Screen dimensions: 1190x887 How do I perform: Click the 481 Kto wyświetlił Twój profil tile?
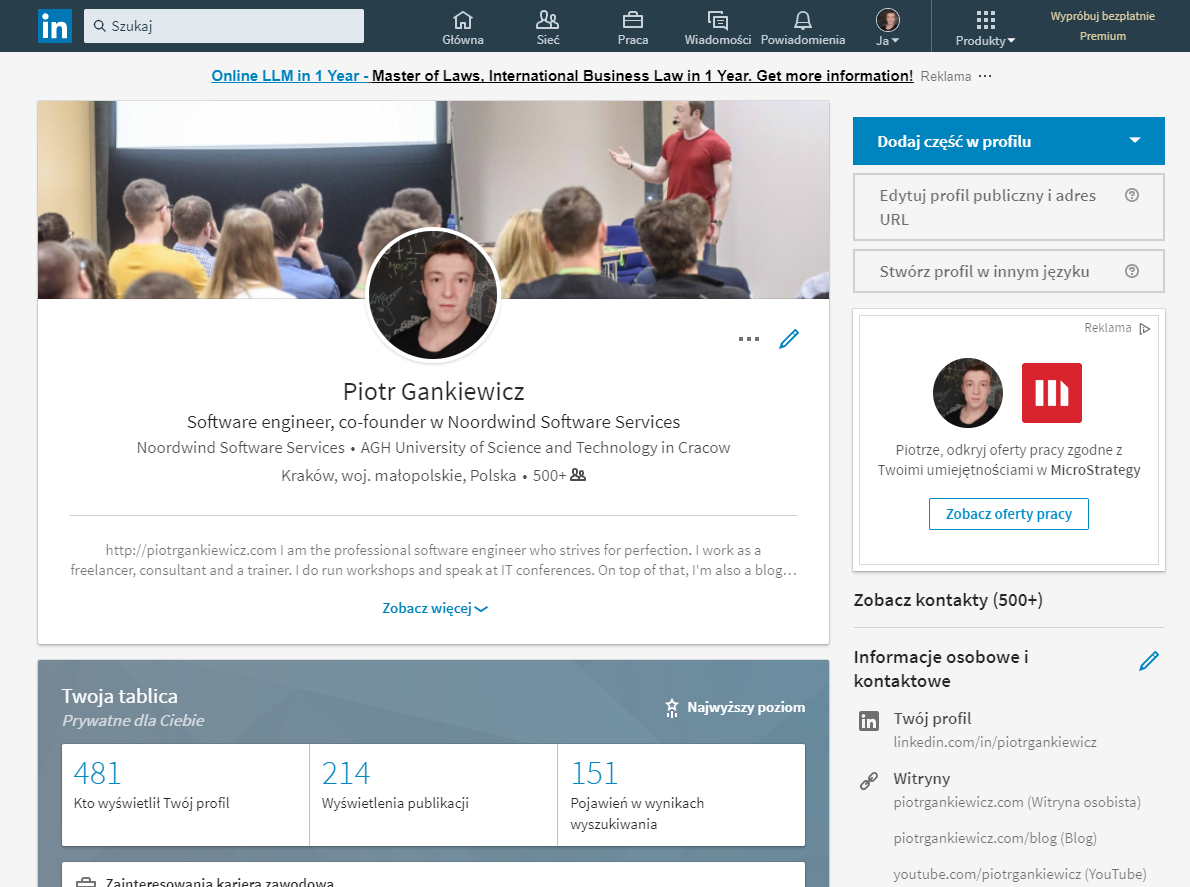pos(185,794)
